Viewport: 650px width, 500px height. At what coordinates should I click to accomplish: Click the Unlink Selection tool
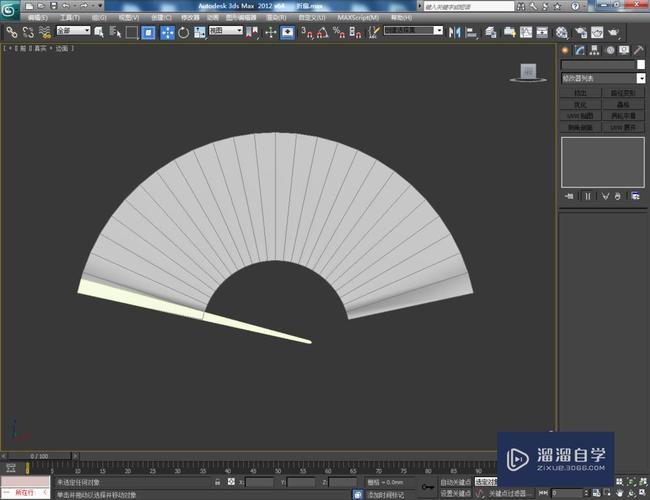(28, 32)
